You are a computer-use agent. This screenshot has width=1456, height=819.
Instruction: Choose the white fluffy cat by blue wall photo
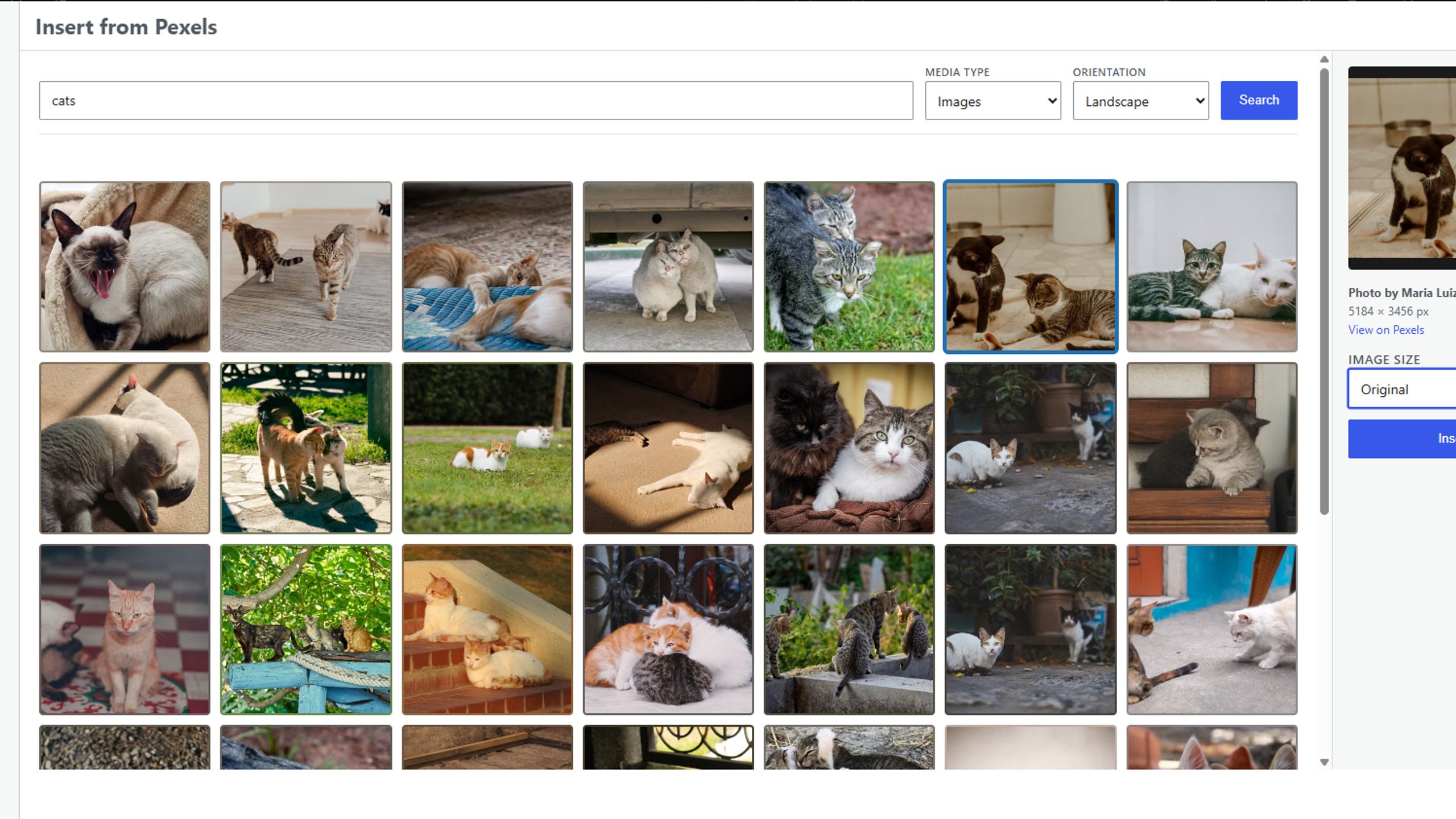pos(1212,630)
